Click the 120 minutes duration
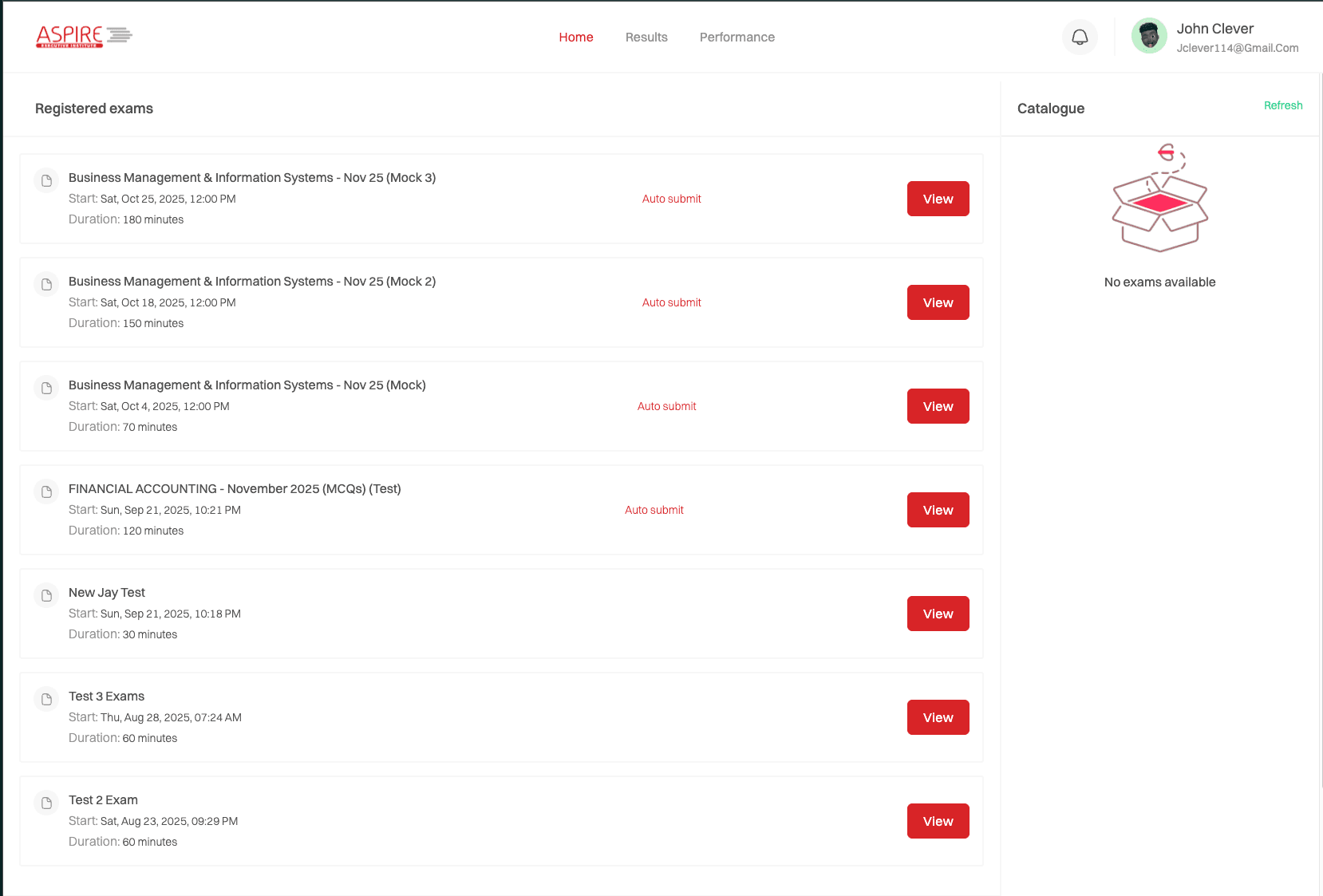This screenshot has height=896, width=1323. [153, 531]
